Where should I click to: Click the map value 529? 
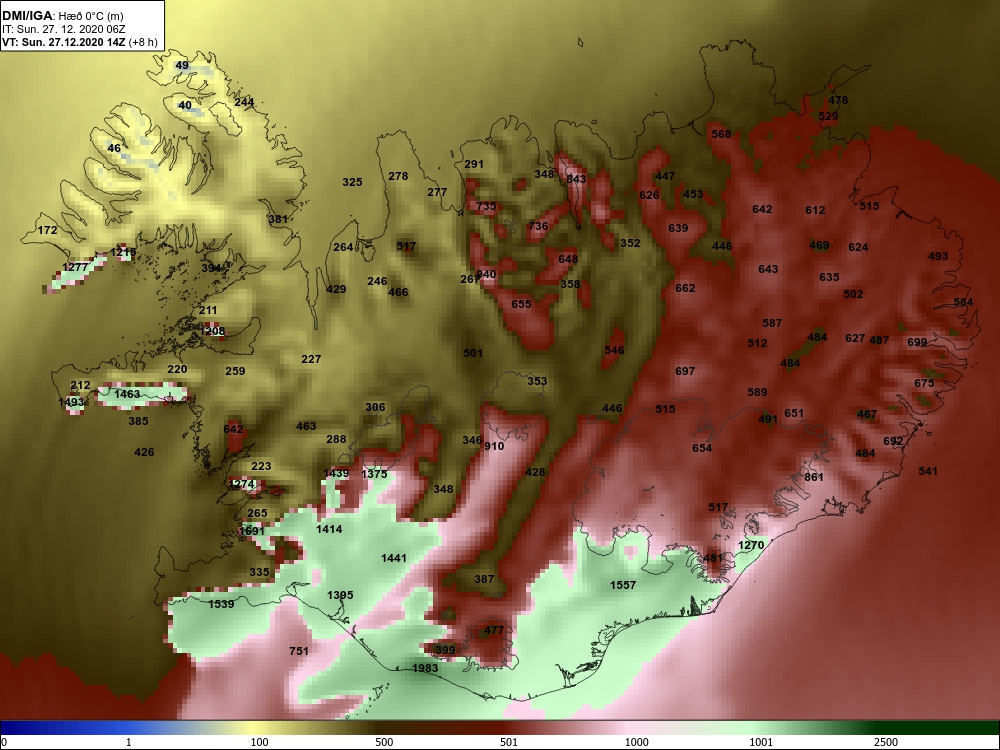tap(828, 116)
